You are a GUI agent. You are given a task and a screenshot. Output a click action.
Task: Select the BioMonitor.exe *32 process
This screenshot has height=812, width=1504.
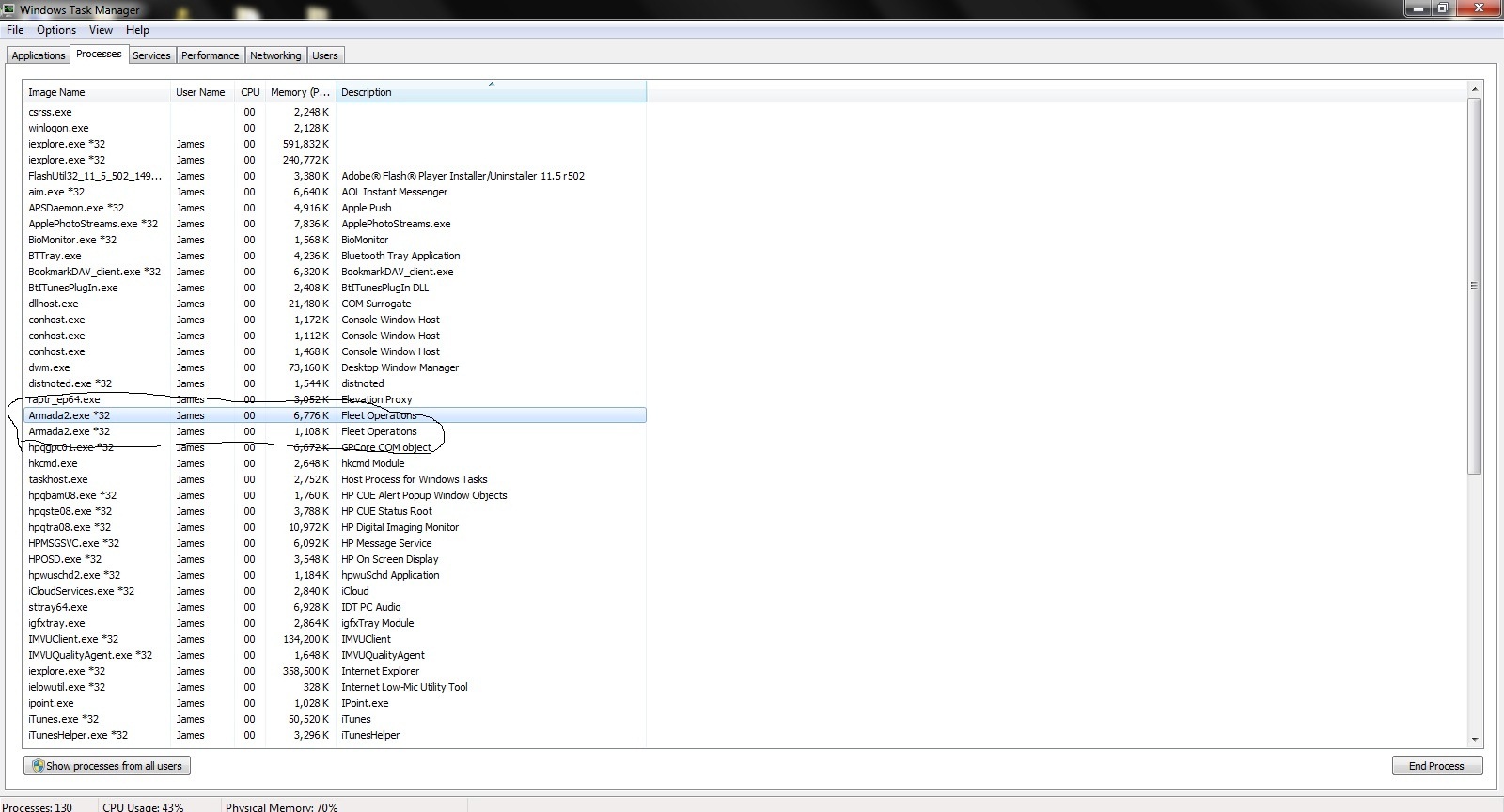[335, 240]
